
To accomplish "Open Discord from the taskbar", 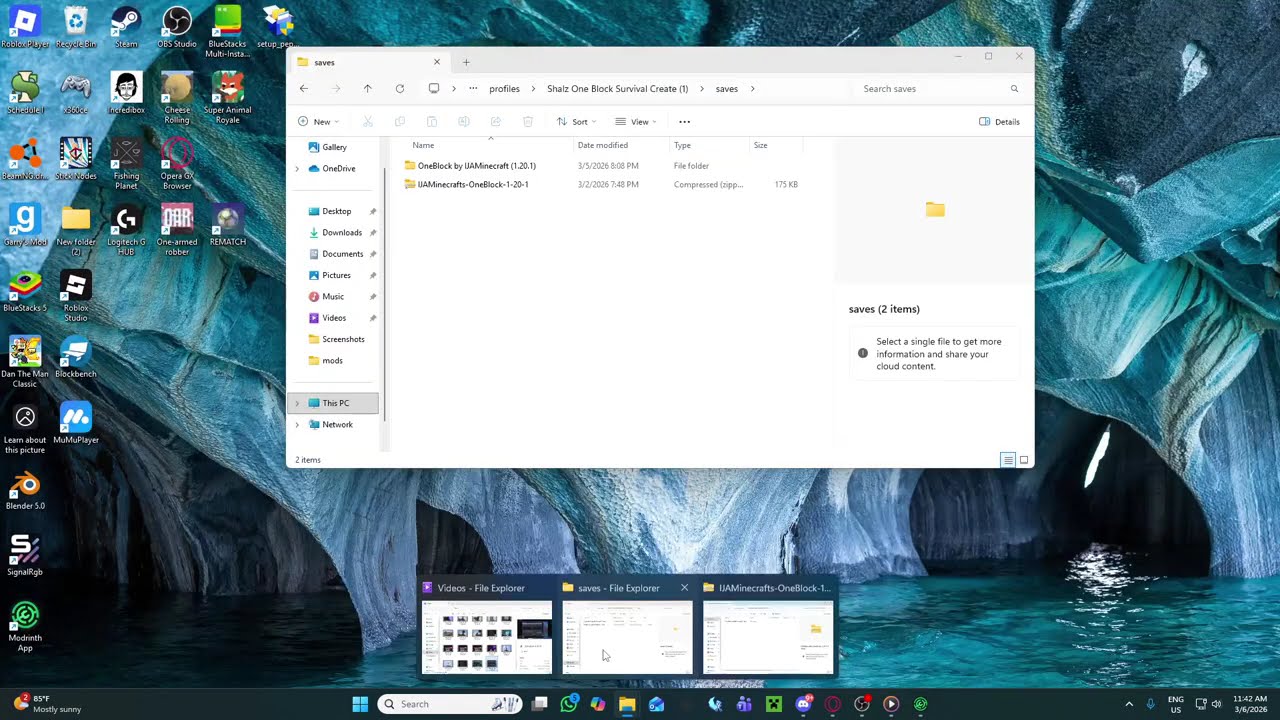I will click(803, 704).
